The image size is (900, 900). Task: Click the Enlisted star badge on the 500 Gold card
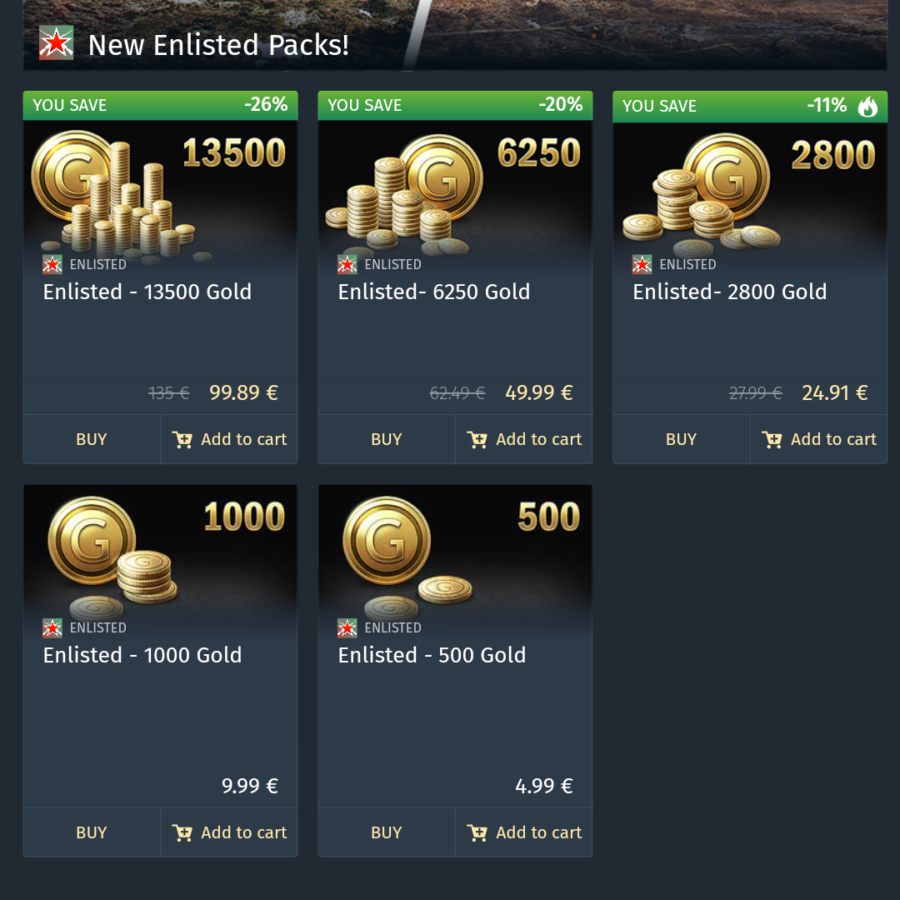[x=347, y=627]
